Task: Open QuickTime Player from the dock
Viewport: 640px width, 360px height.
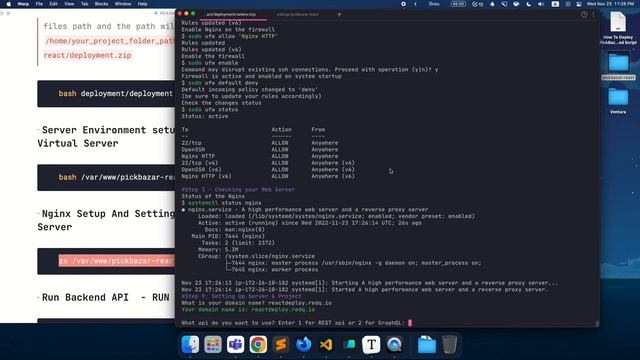Action: 394,344
